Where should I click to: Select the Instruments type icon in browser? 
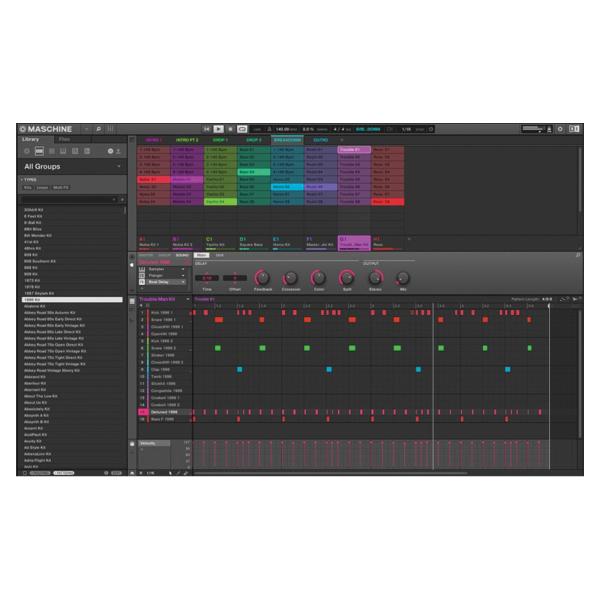tap(63, 151)
